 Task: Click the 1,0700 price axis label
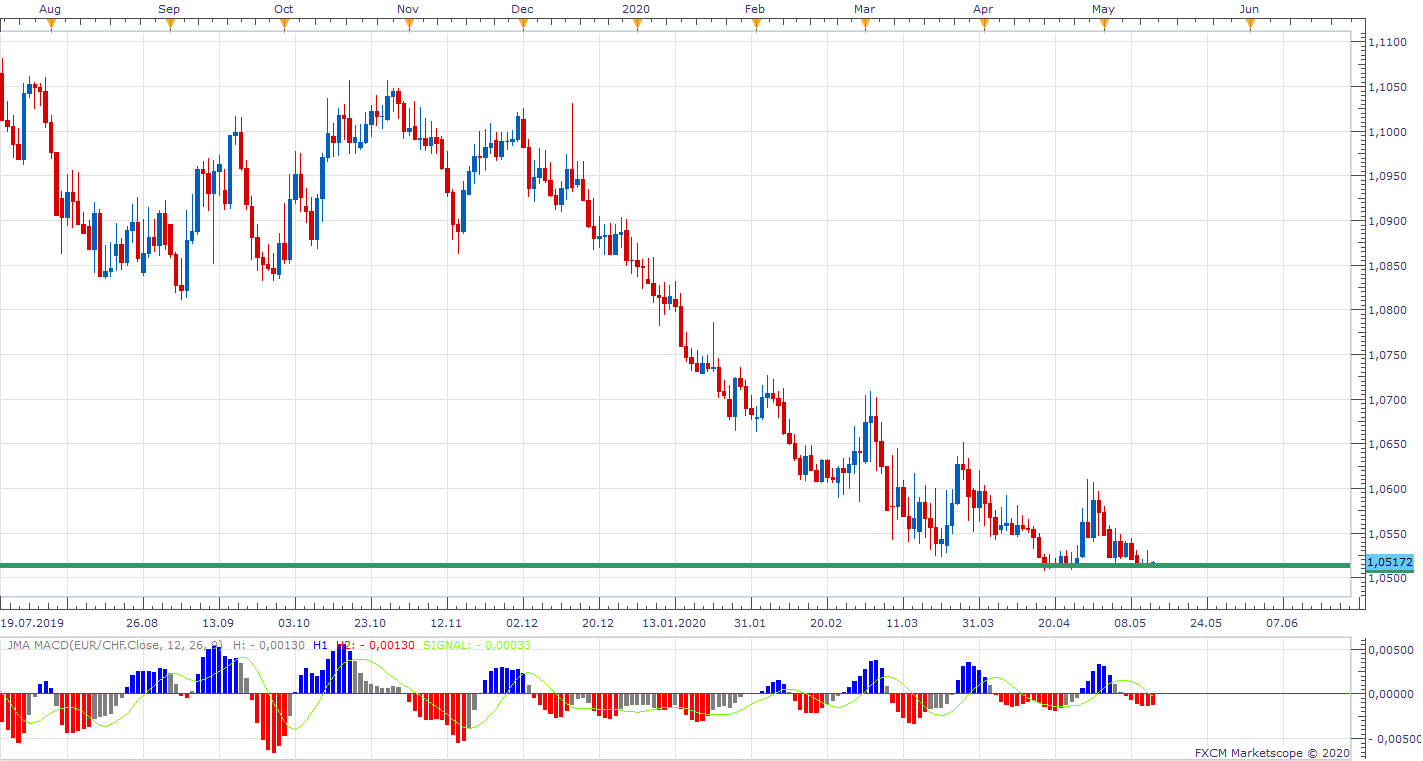(1389, 400)
